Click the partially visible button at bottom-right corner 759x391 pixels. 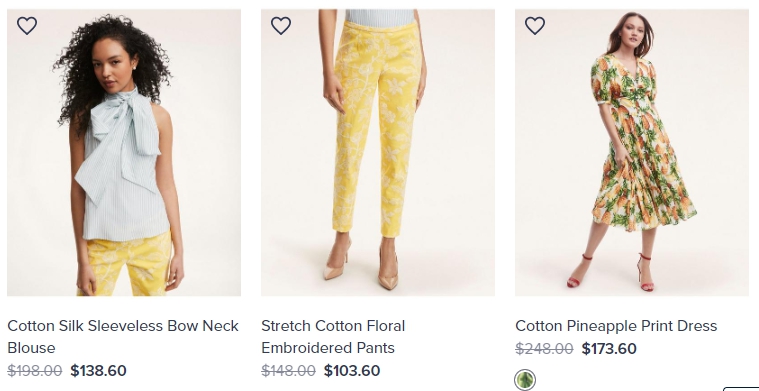pos(741,389)
